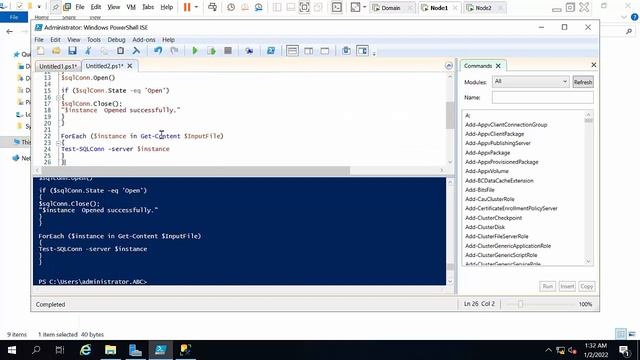Click the Copy button in Commands pane
640x360 pixels.
587,287
